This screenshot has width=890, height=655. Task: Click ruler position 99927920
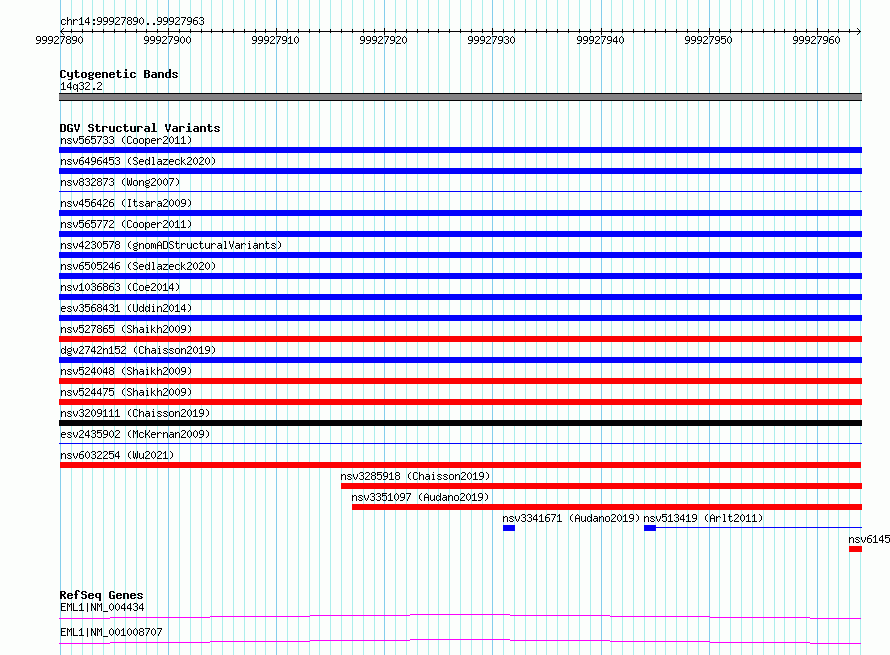click(x=384, y=40)
